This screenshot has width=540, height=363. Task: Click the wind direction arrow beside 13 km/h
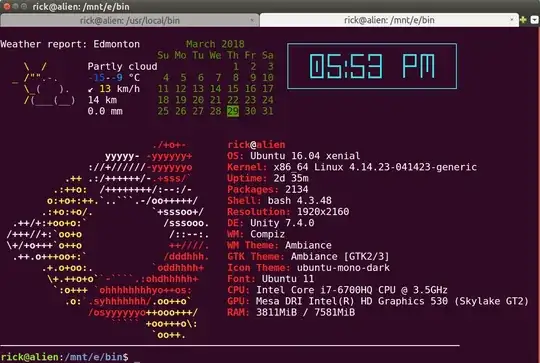pos(91,90)
